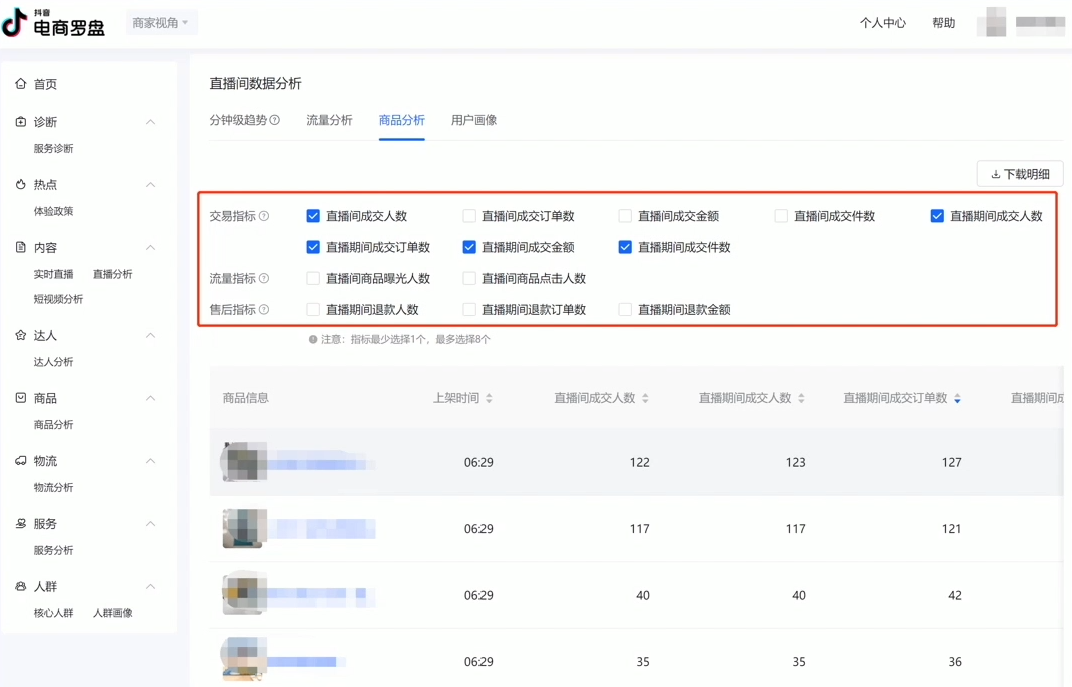The image size is (1072, 687).
Task: Open 人群画像 in sidebar
Action: 113,613
